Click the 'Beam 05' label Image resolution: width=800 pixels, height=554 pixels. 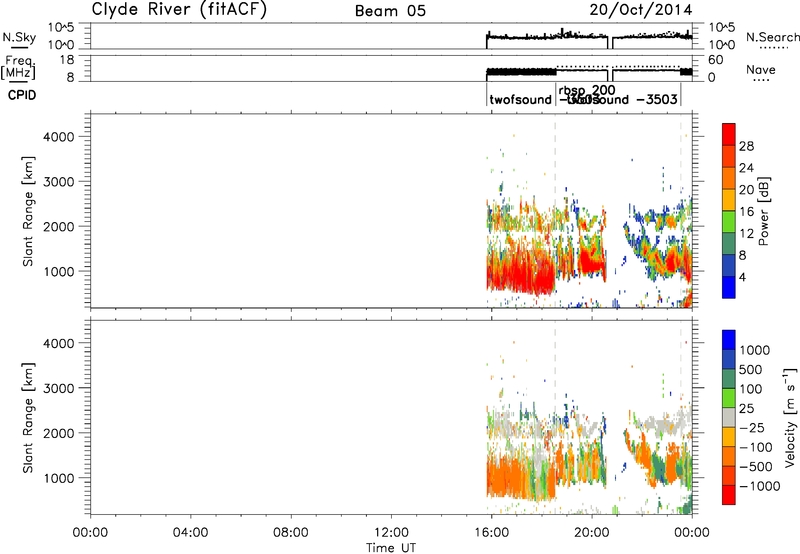[x=390, y=11]
